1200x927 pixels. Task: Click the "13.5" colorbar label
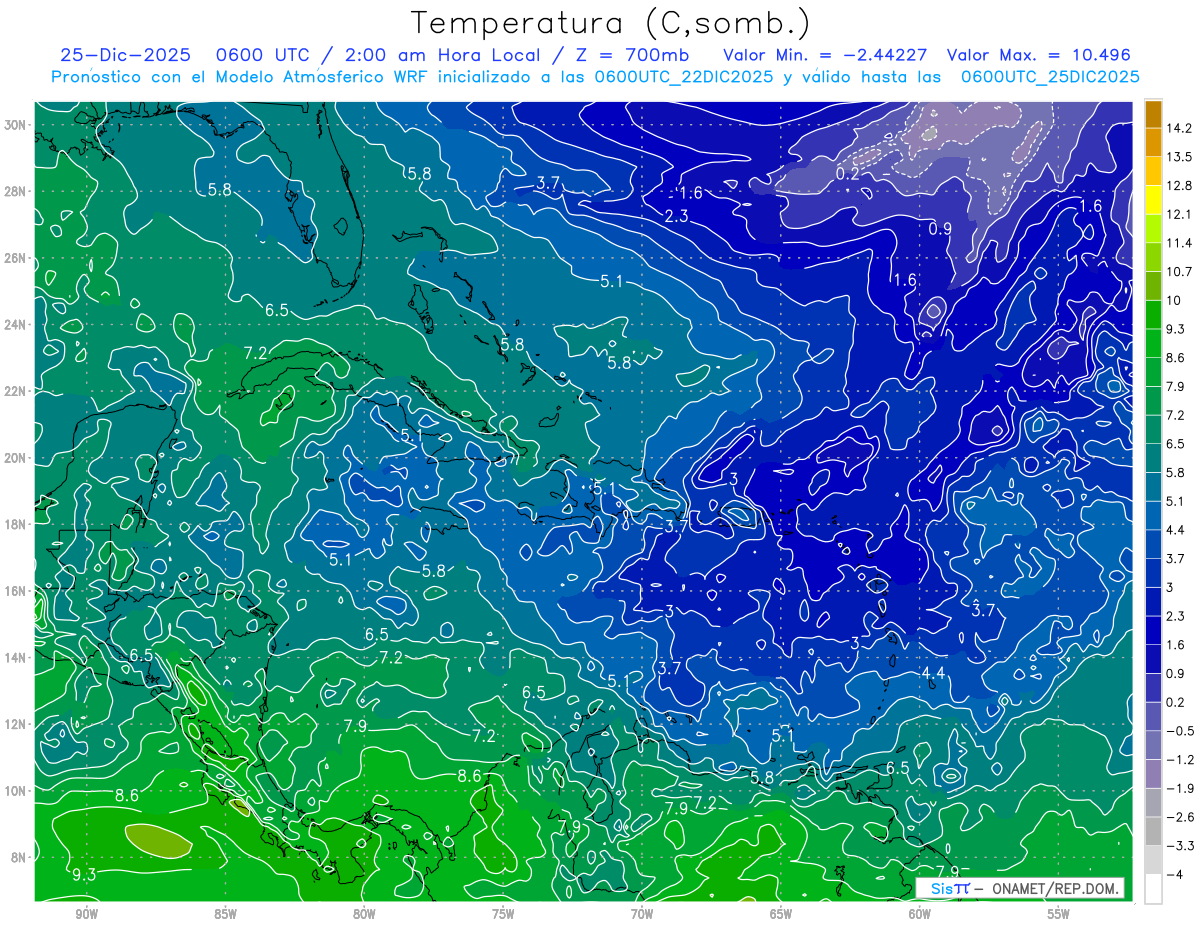(1181, 156)
